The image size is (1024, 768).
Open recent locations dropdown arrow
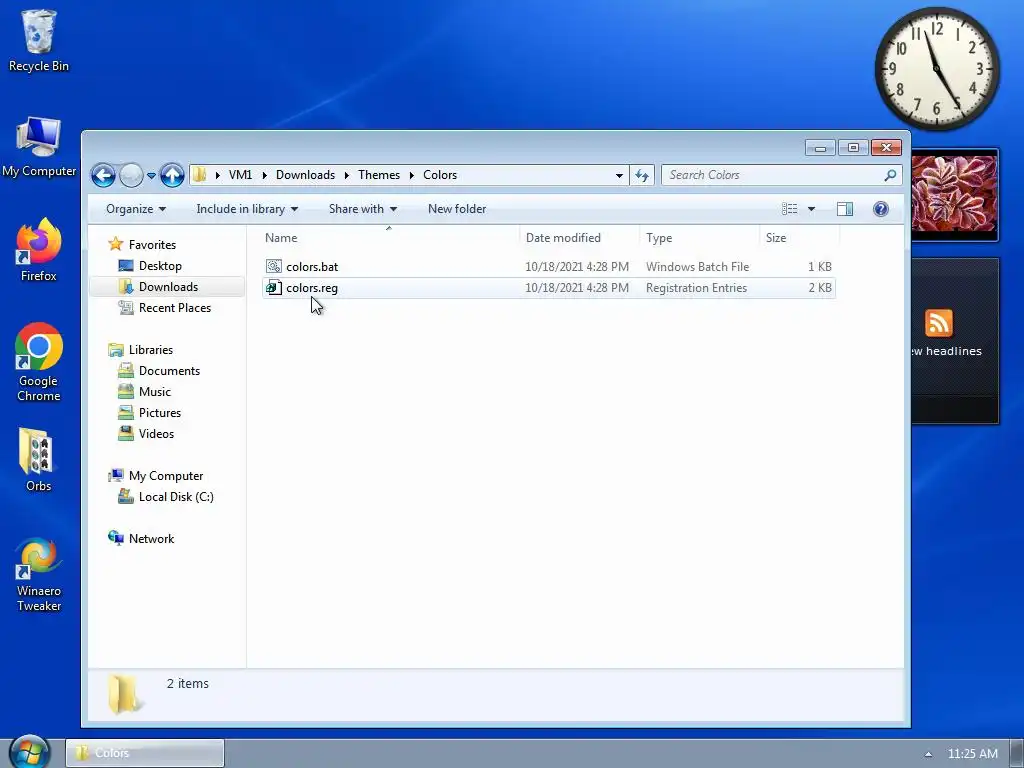tap(151, 176)
